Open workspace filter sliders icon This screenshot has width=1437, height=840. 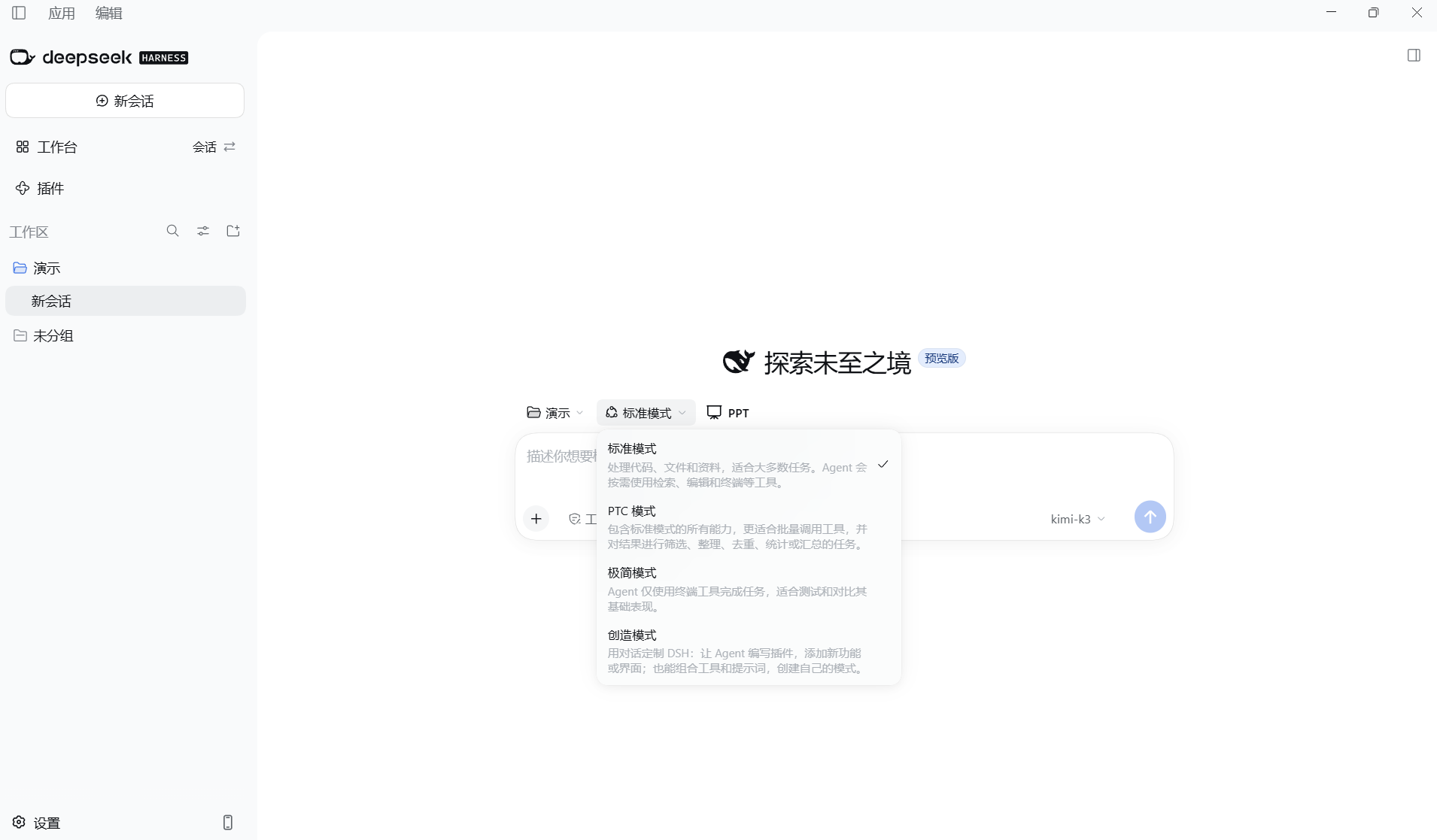click(203, 231)
